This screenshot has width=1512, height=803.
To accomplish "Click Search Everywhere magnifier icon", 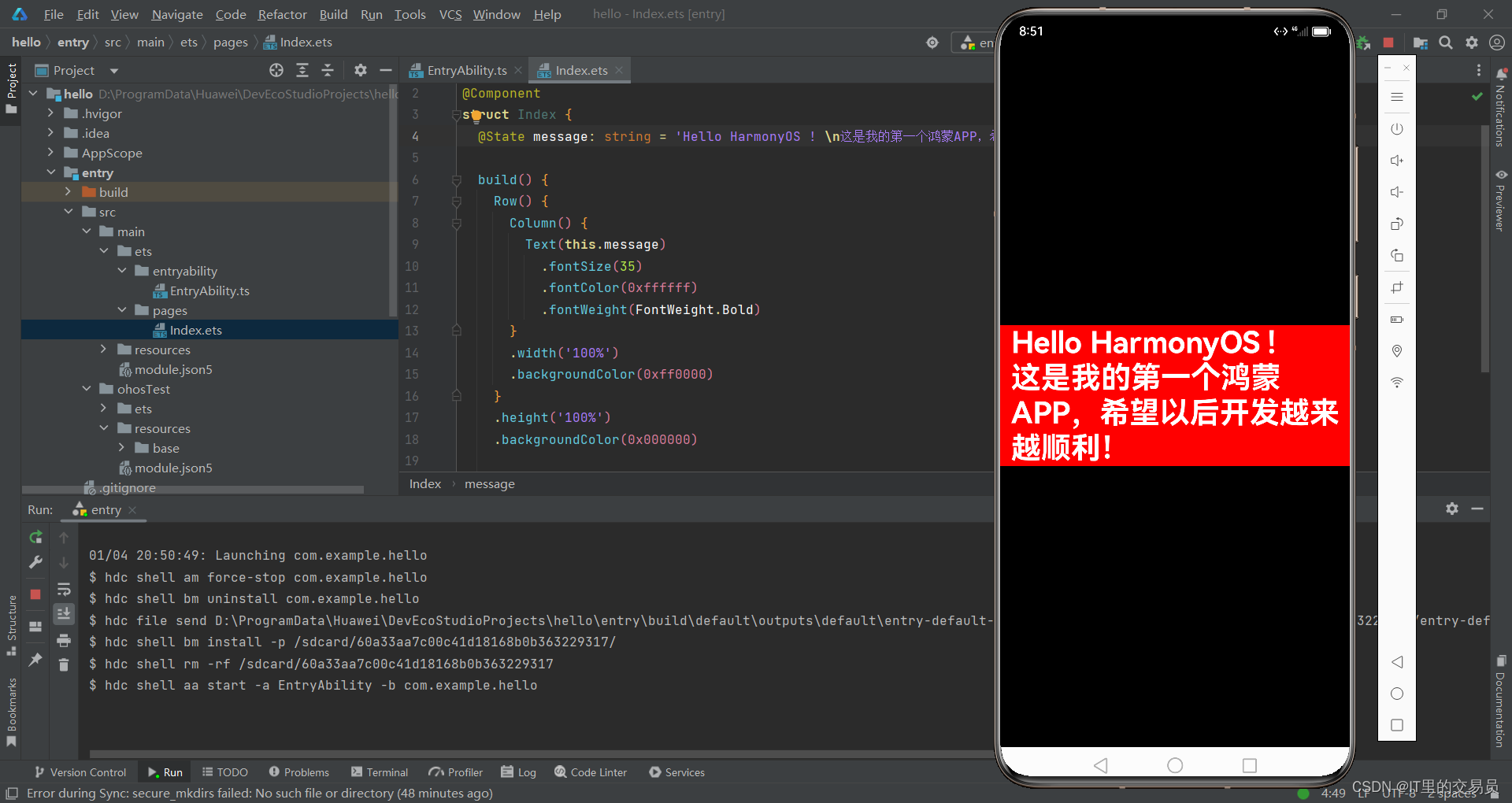I will [1446, 43].
